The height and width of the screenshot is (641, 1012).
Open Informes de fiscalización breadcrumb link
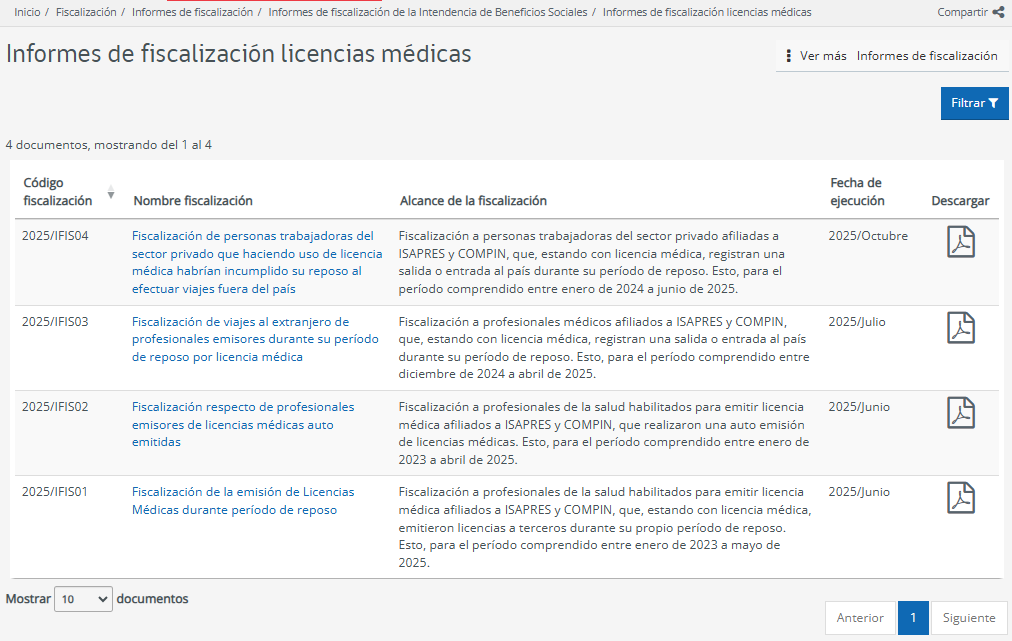pos(192,12)
